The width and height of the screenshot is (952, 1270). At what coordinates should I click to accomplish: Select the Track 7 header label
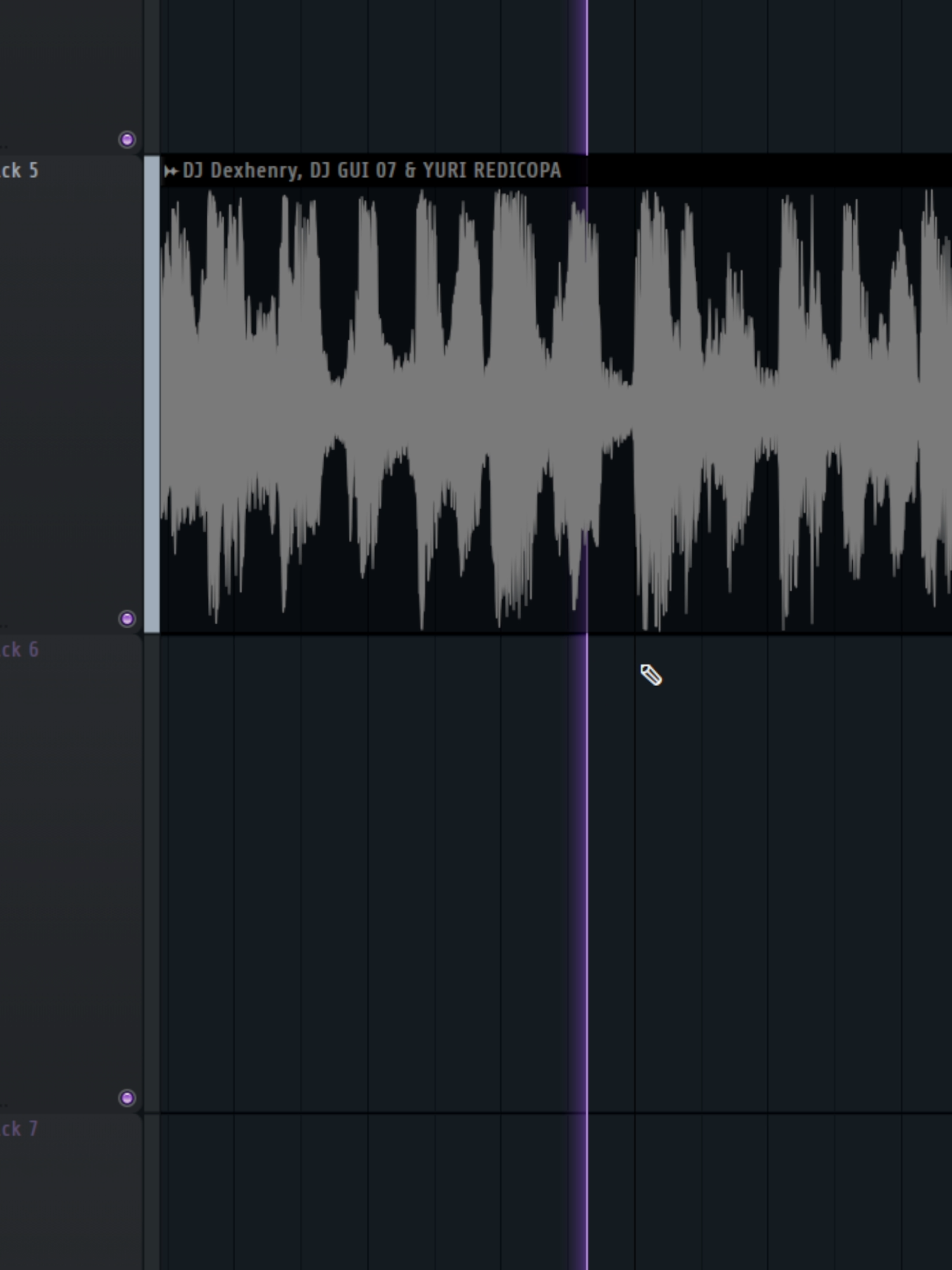(x=20, y=1129)
